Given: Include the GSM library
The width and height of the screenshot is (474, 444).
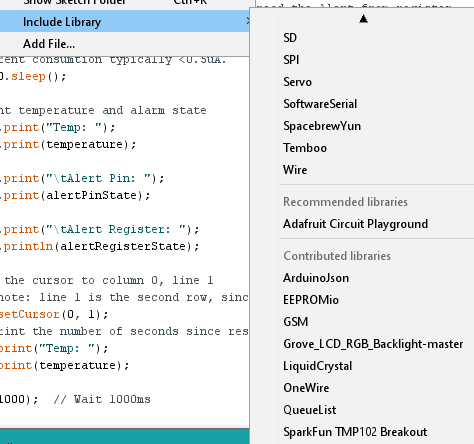Looking at the screenshot, I should click(x=362, y=322).
